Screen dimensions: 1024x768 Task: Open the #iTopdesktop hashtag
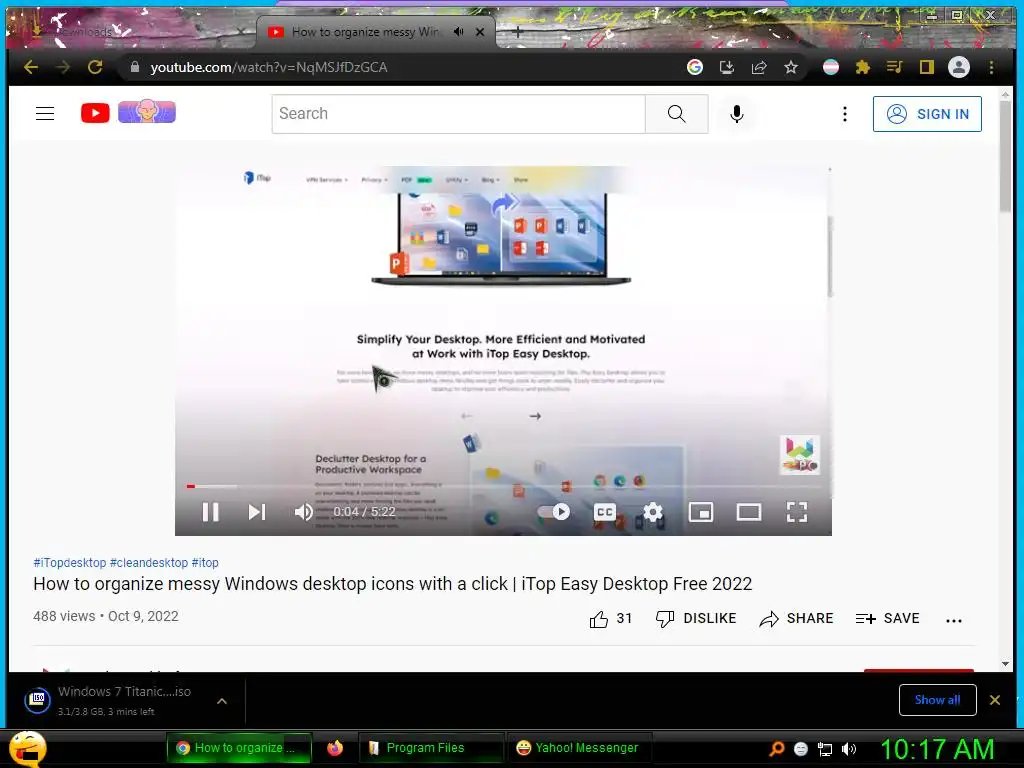click(x=70, y=562)
